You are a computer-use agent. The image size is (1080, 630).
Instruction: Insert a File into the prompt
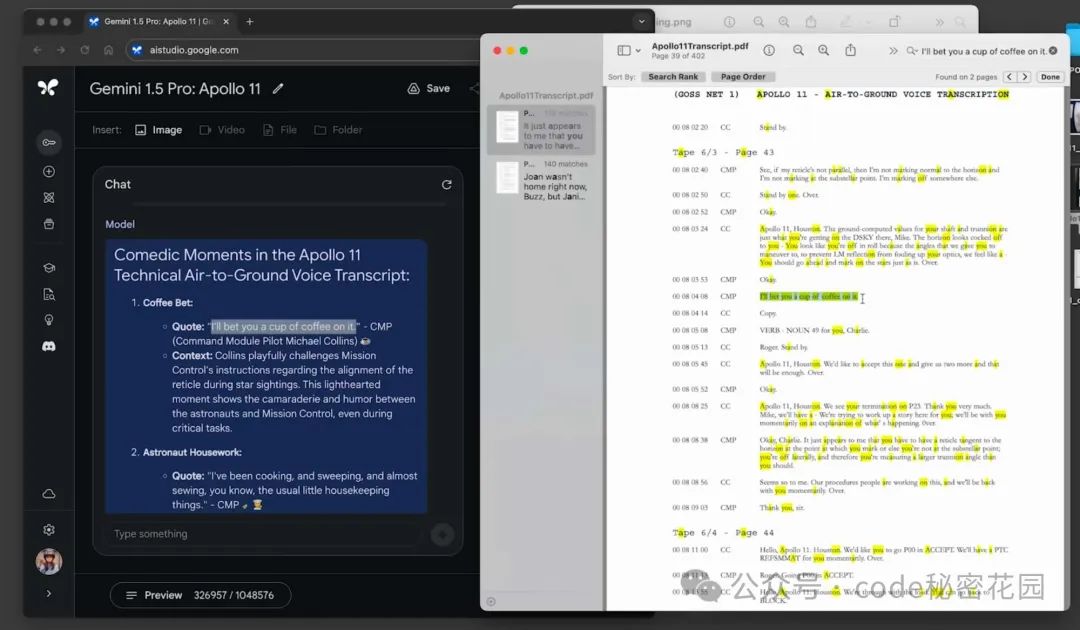280,129
